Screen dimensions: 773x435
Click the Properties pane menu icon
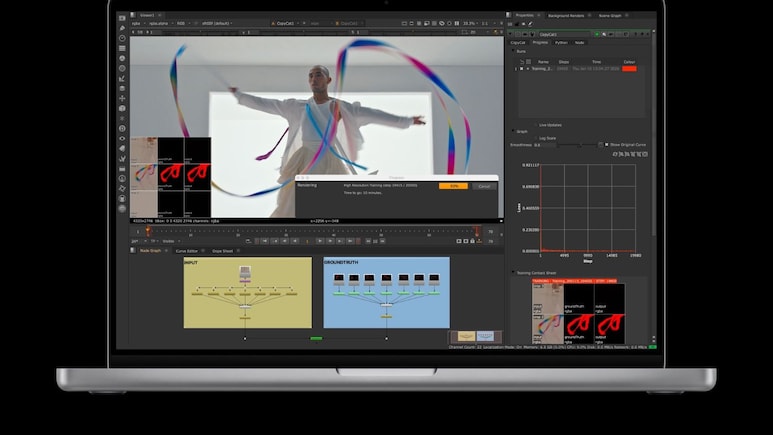tap(509, 15)
